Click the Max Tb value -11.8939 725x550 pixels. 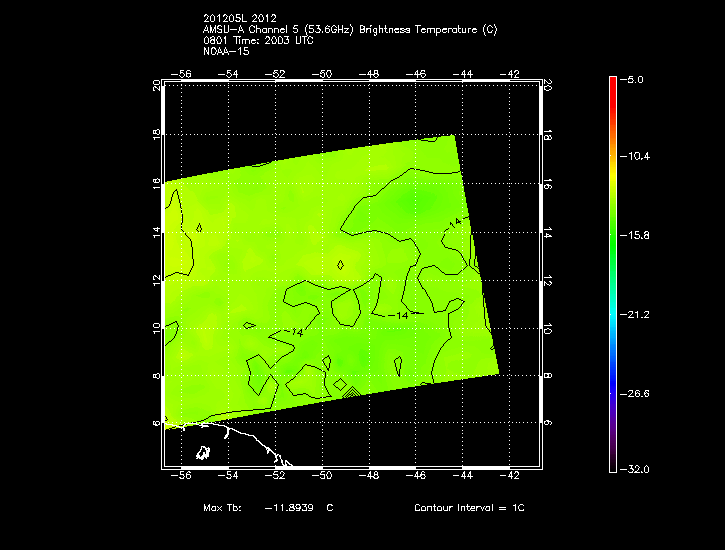coord(289,509)
